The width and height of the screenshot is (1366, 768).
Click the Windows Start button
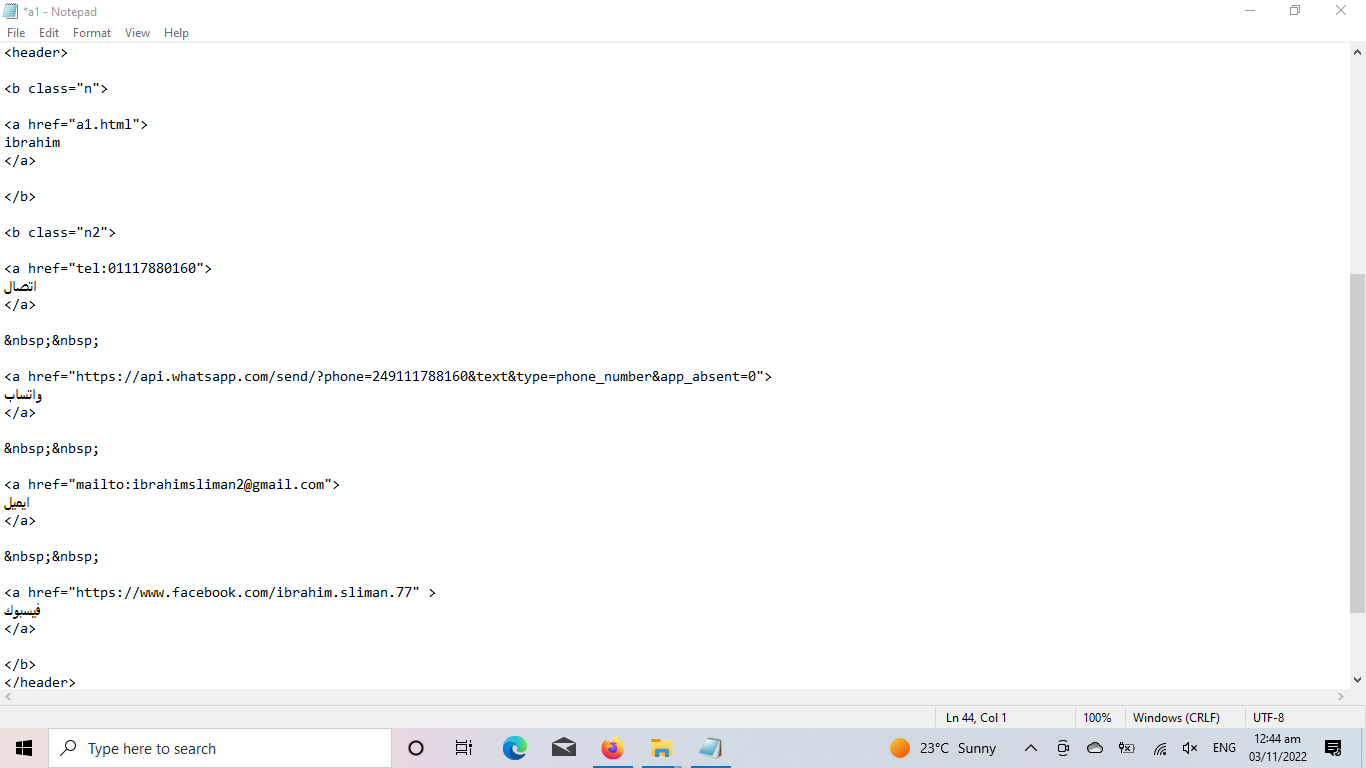click(24, 748)
